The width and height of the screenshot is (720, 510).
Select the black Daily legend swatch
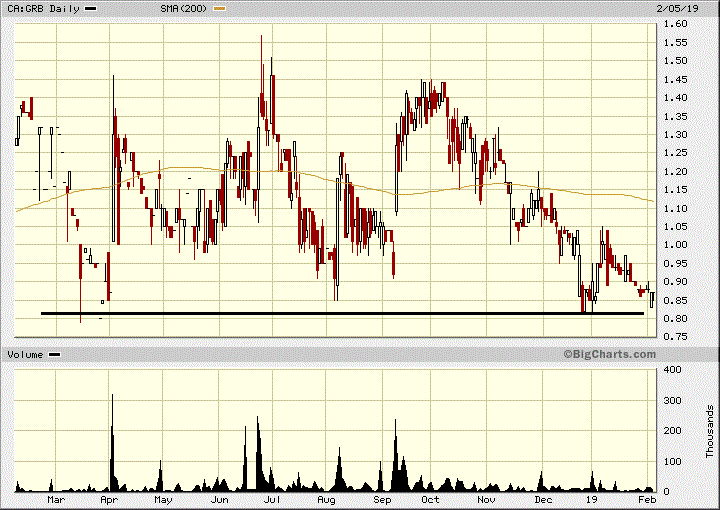point(91,8)
